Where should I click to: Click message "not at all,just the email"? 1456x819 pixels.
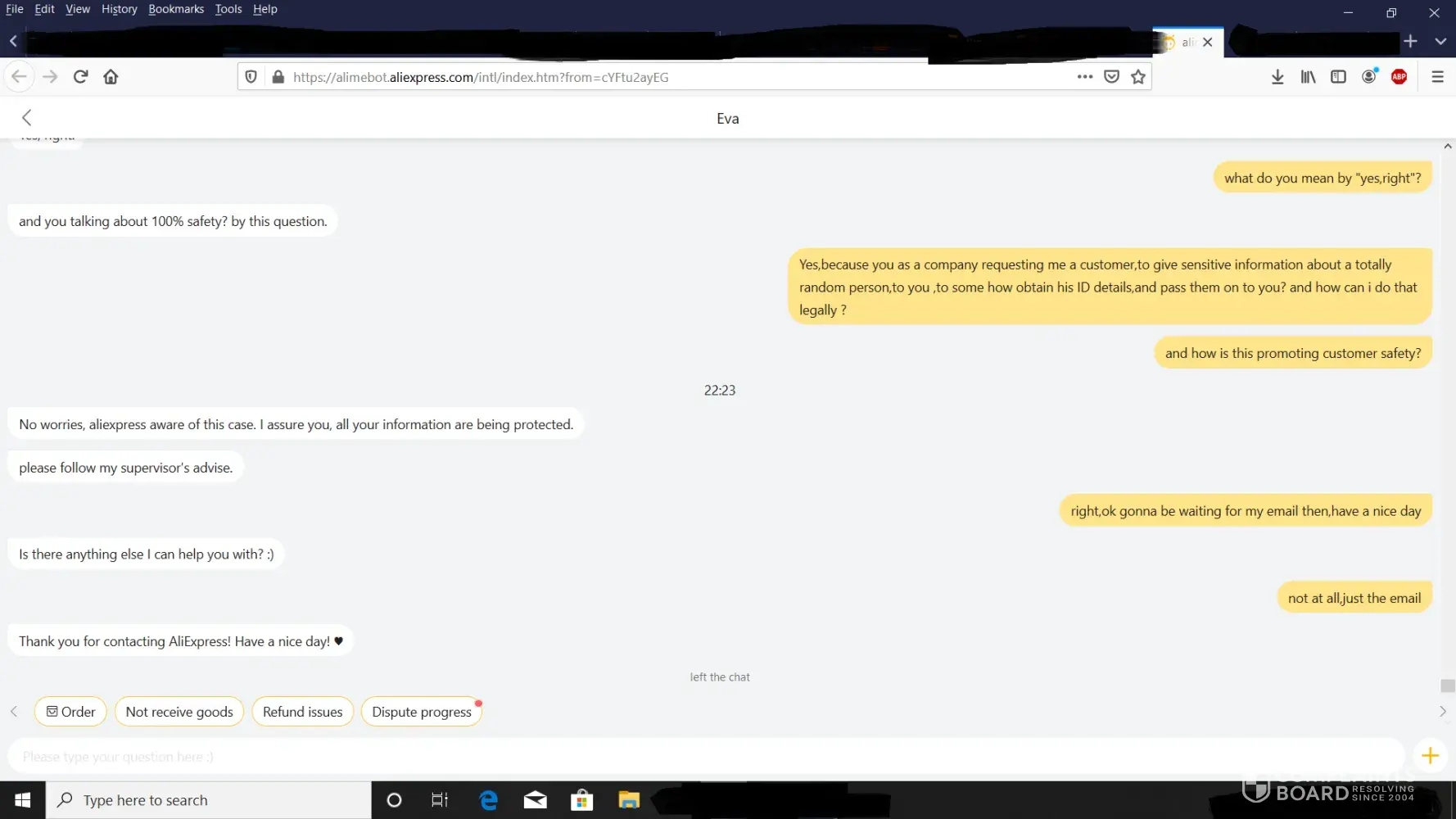click(1354, 598)
